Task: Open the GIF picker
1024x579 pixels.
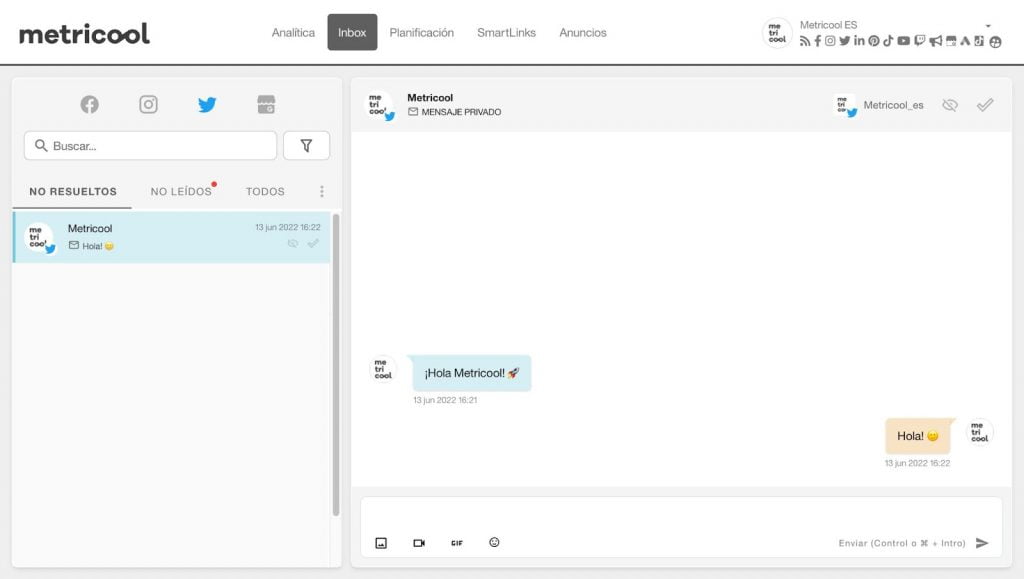Action: click(x=457, y=543)
